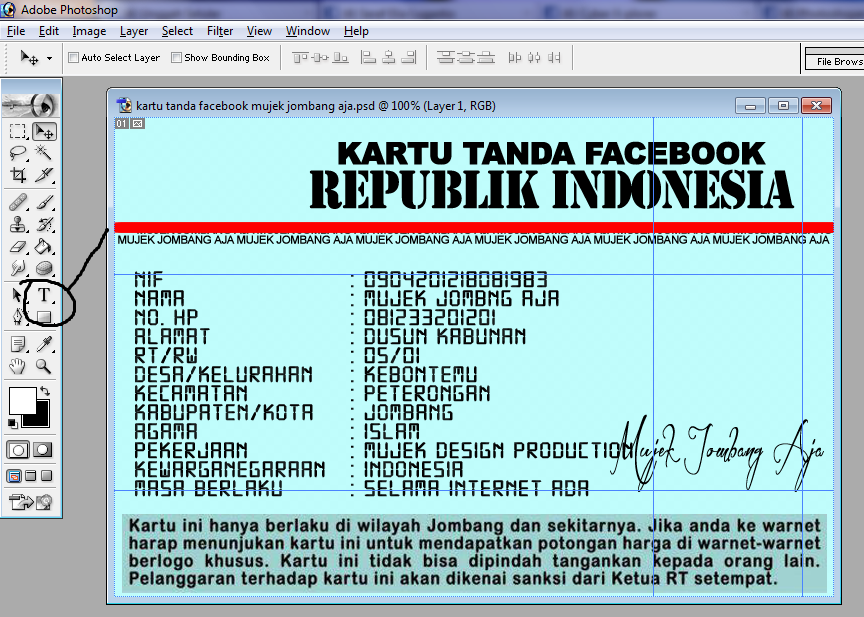Click Align Vertical Centers in options bar
The image size is (864, 617).
[320, 57]
